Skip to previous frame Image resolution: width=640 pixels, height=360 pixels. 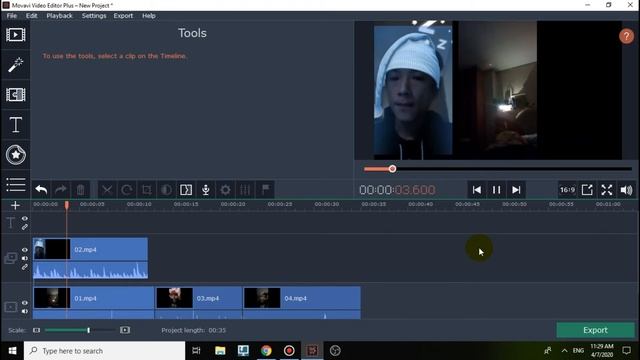coord(476,190)
